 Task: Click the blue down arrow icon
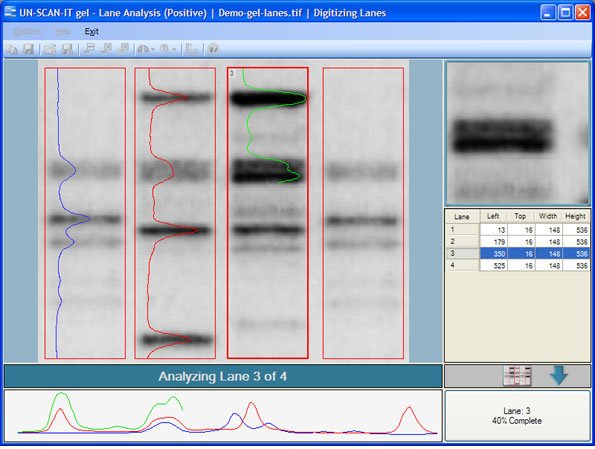(x=559, y=376)
